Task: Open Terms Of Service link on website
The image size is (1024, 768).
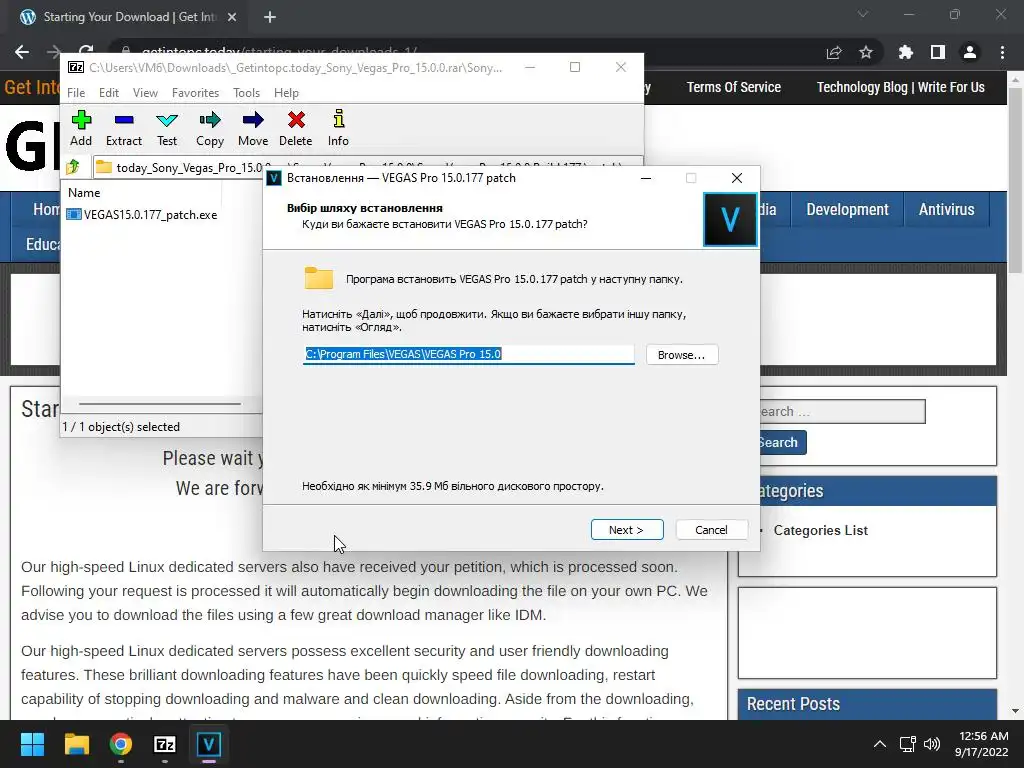Action: (x=733, y=87)
